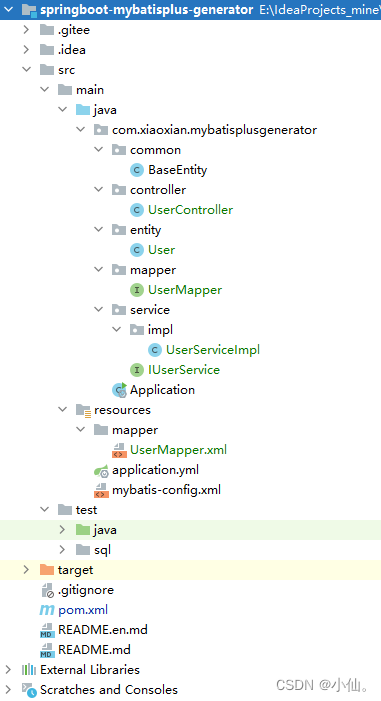Expand the target folder arrow

[26, 570]
